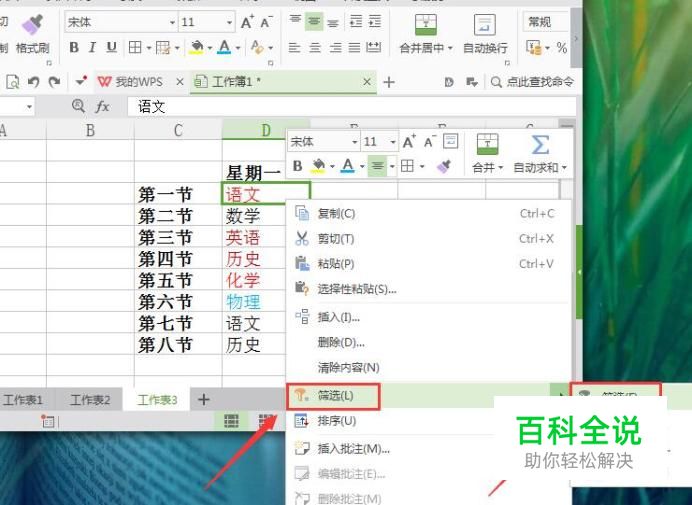Choose 选择性粘贴(S) from context menu
The width and height of the screenshot is (692, 505).
click(428, 289)
